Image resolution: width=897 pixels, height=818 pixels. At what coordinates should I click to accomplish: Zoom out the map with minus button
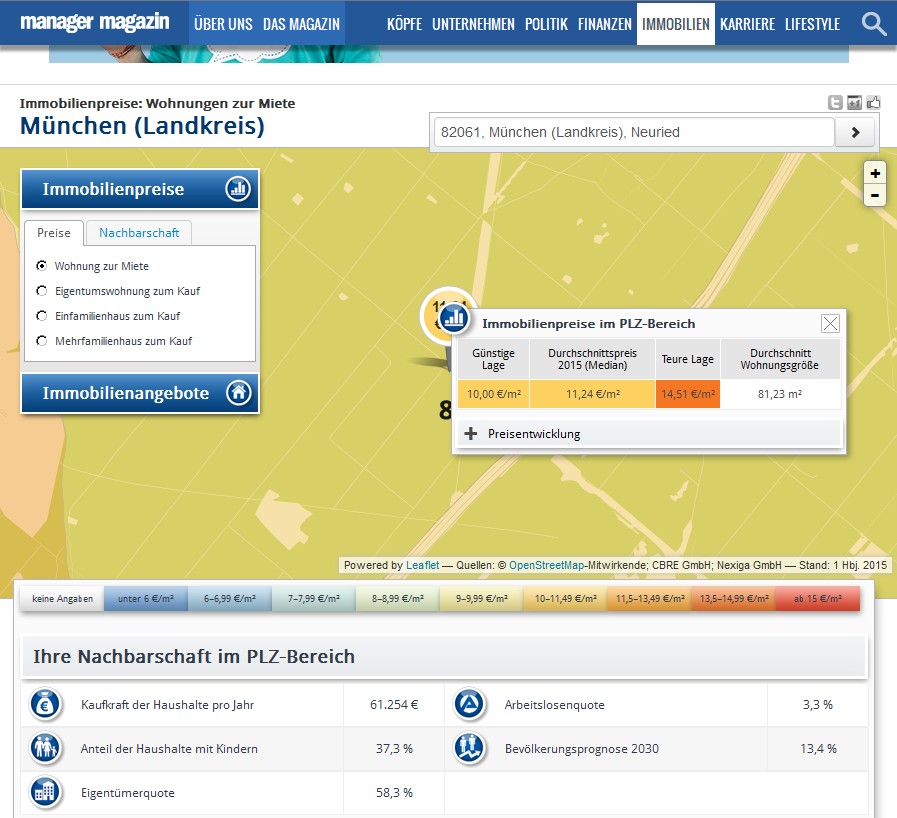click(x=875, y=195)
